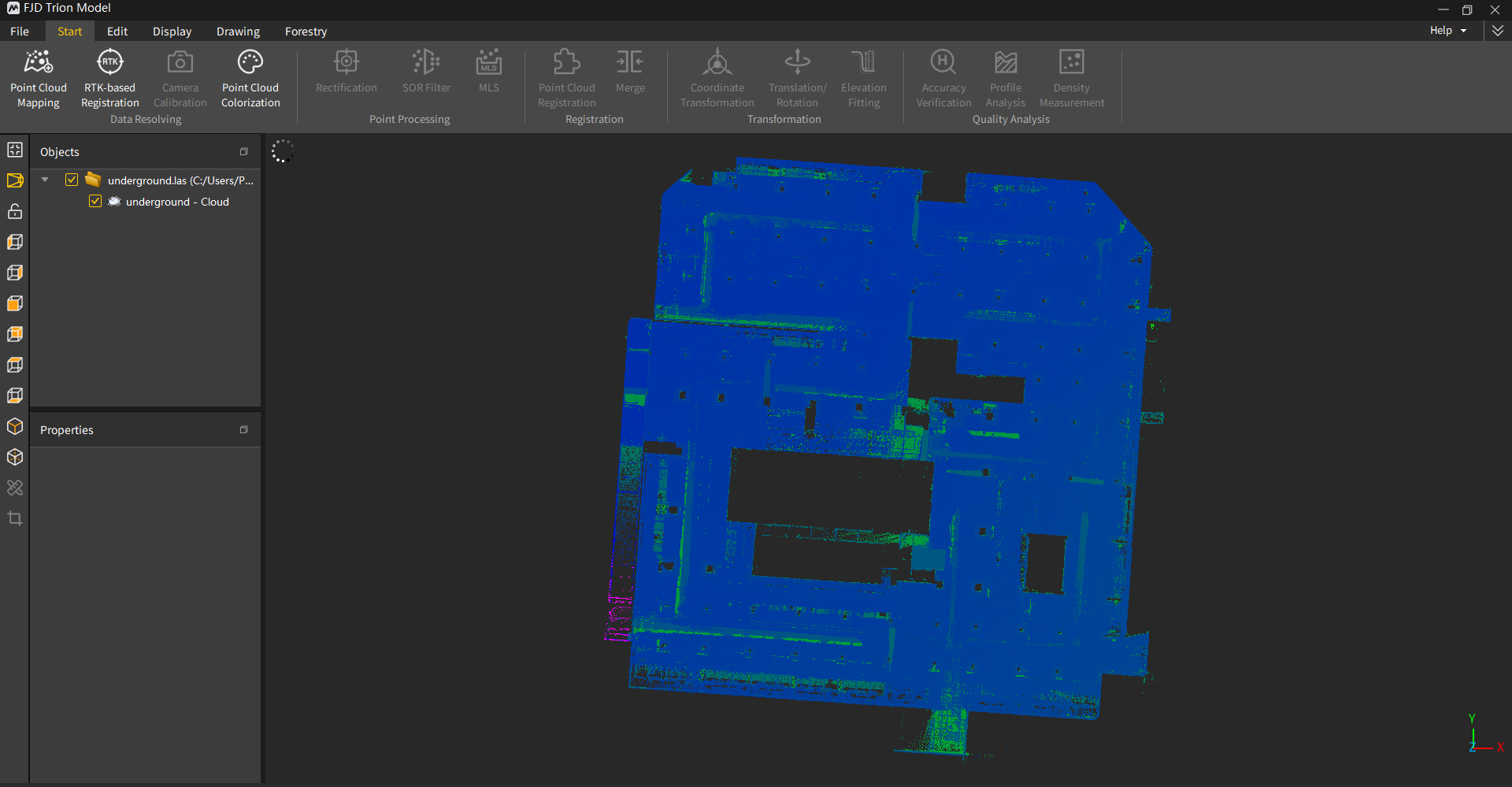
Task: Collapse the ribbon with the chevron button
Action: coord(1498,30)
